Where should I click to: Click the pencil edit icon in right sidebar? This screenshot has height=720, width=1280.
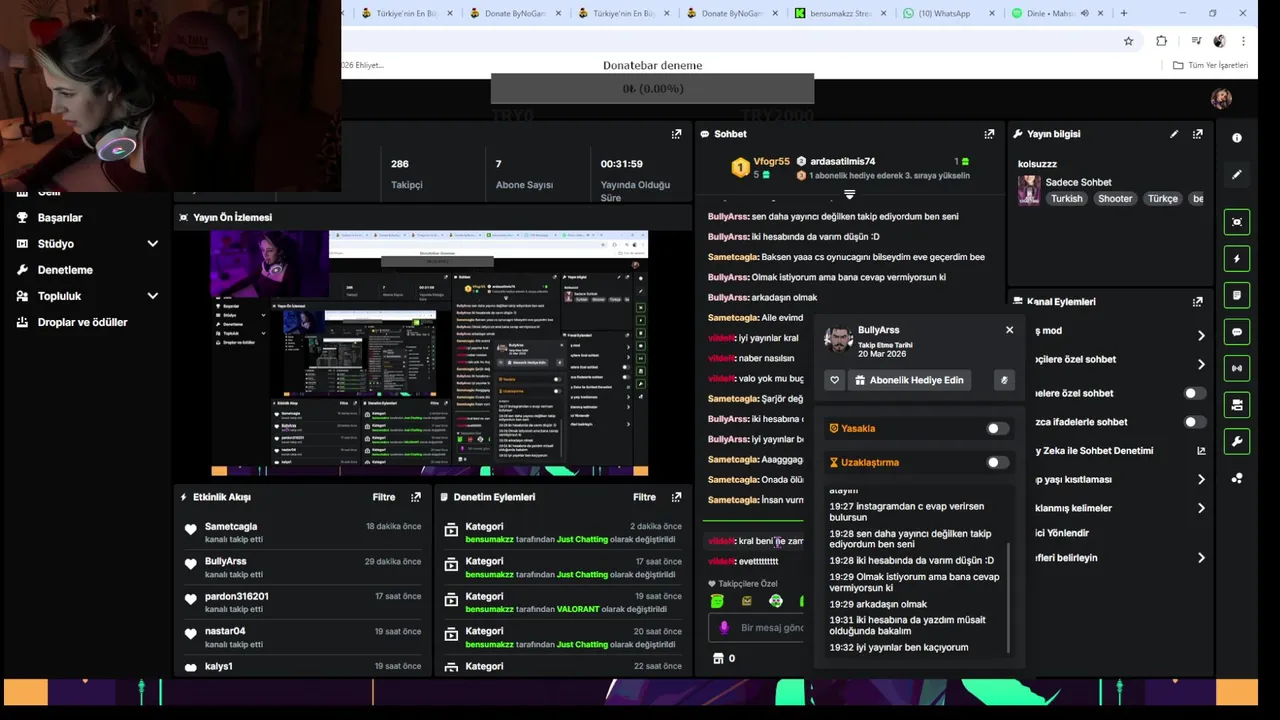1237,175
